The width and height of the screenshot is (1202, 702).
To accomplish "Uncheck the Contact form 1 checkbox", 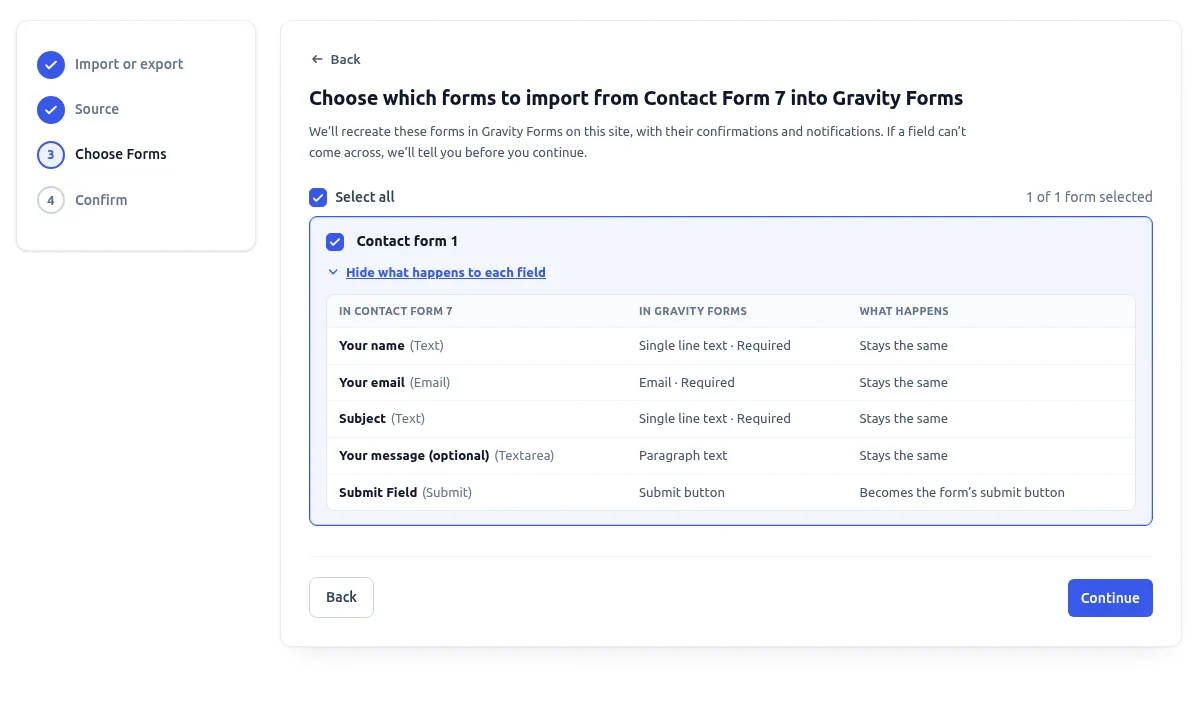I will pyautogui.click(x=335, y=242).
